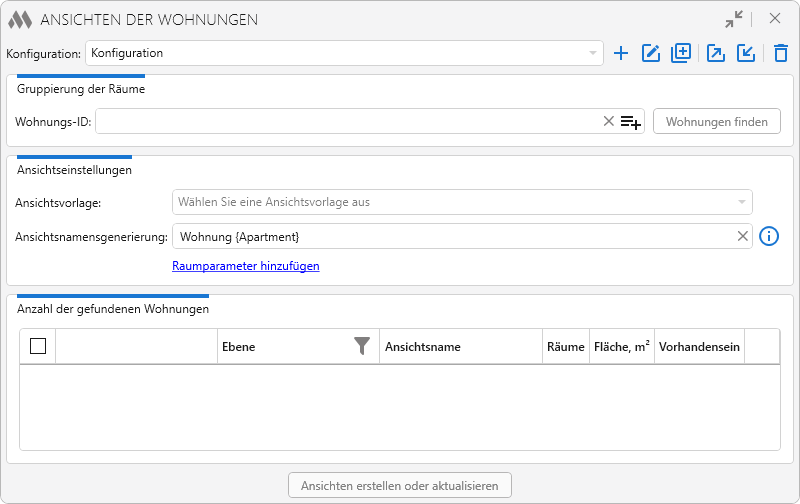The height and width of the screenshot is (504, 800).
Task: Open the Raumparameter hinzufügen link
Action: (x=245, y=266)
